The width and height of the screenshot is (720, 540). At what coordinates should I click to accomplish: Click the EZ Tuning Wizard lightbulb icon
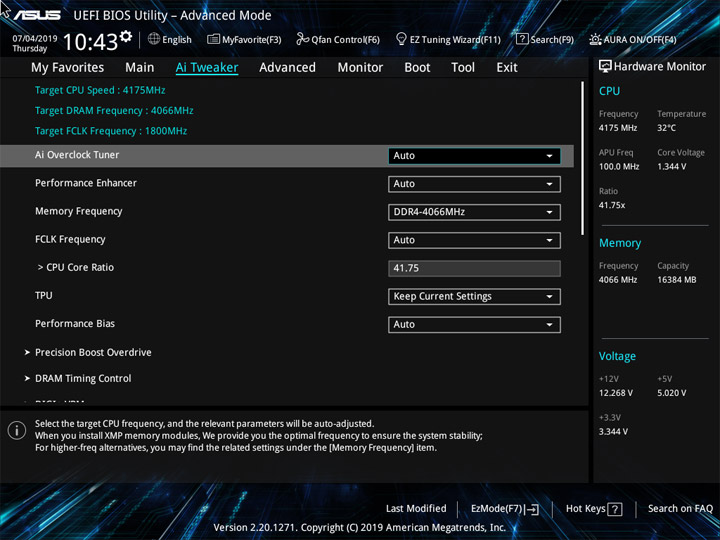click(x=401, y=39)
